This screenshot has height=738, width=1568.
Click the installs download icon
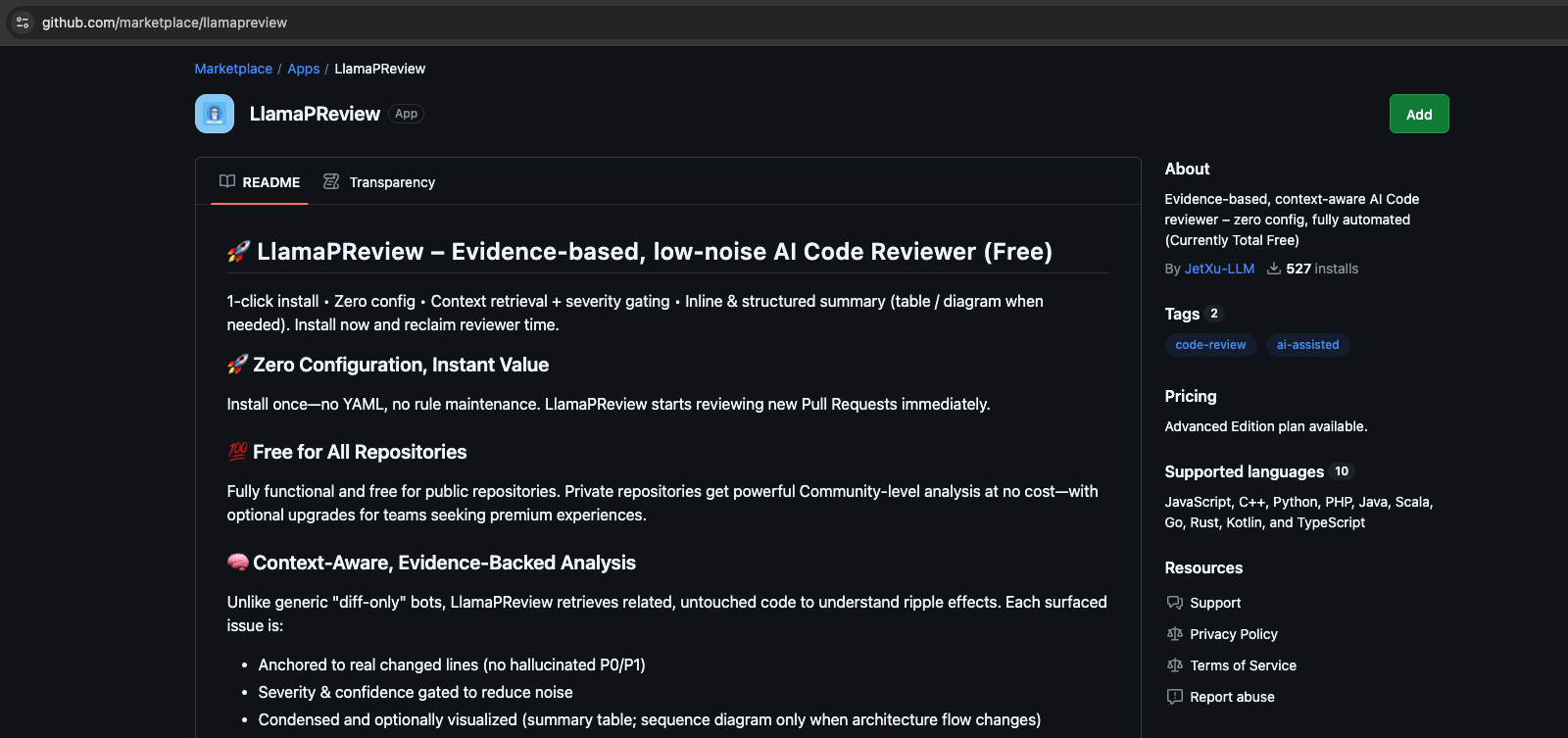tap(1274, 269)
